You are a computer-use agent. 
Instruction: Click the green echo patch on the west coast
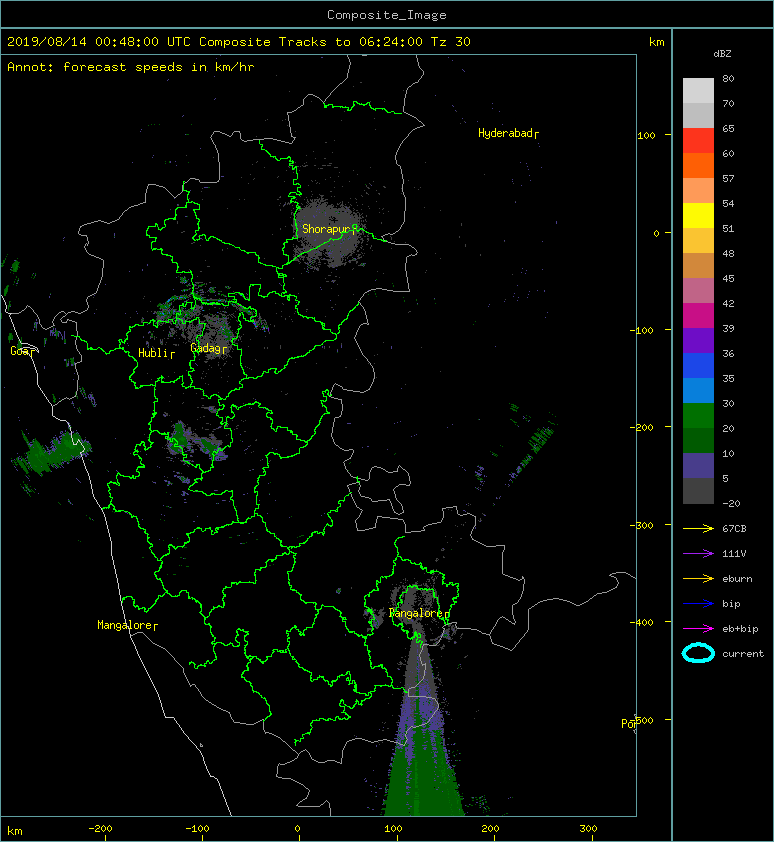54,453
